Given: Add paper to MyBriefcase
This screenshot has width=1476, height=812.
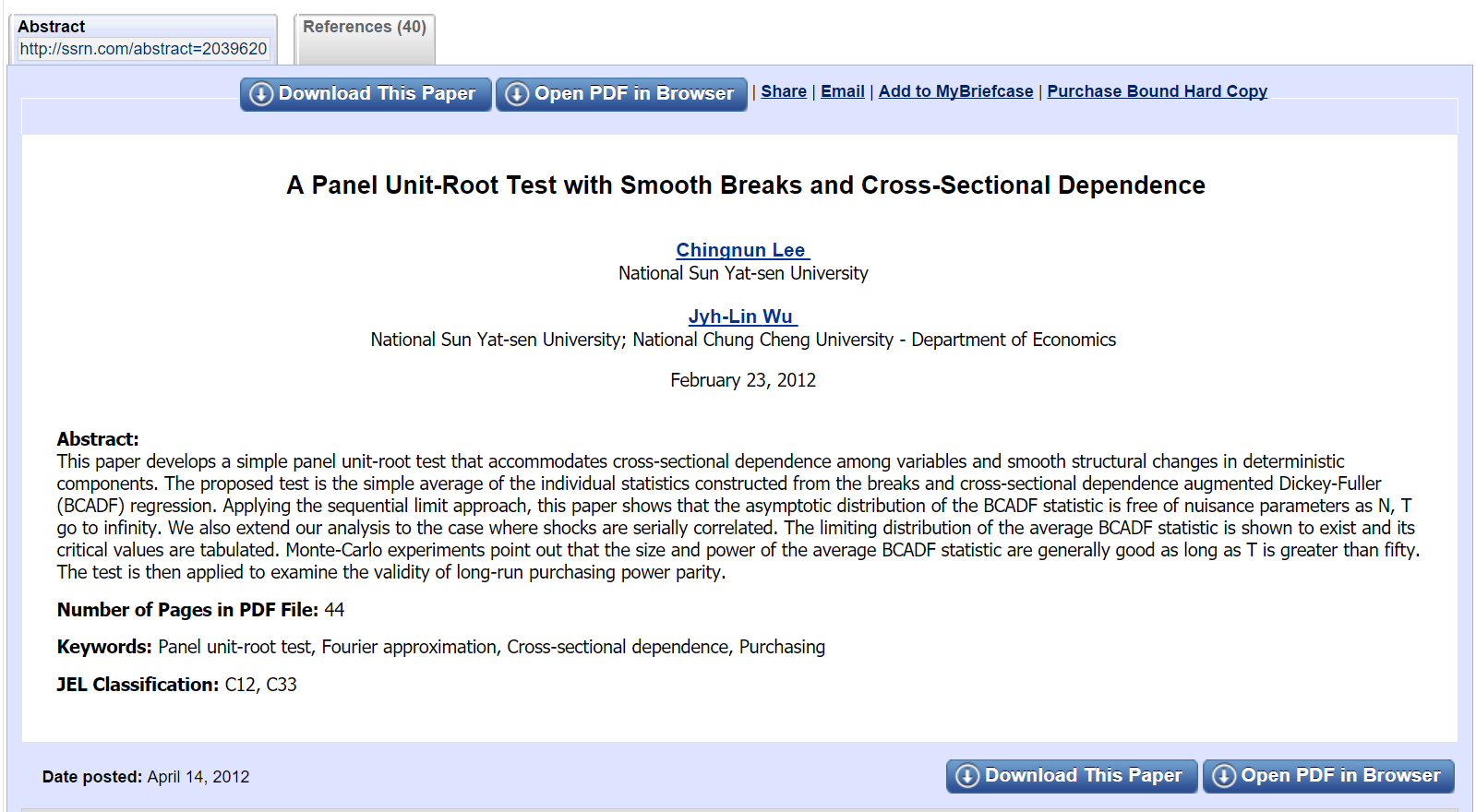Looking at the screenshot, I should point(955,91).
